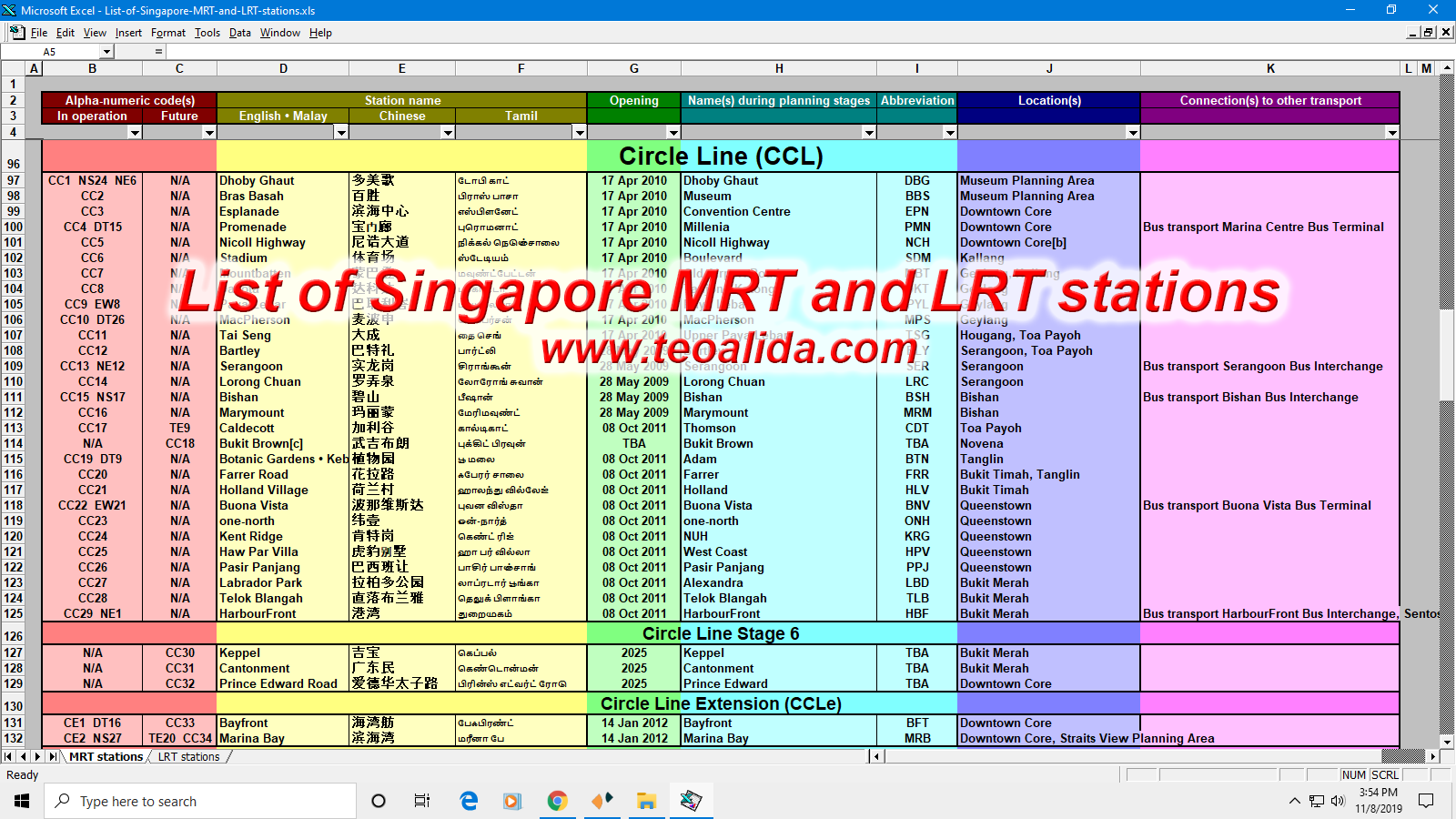This screenshot has width=1456, height=819.
Task: Open the Tools menu
Action: tap(207, 33)
